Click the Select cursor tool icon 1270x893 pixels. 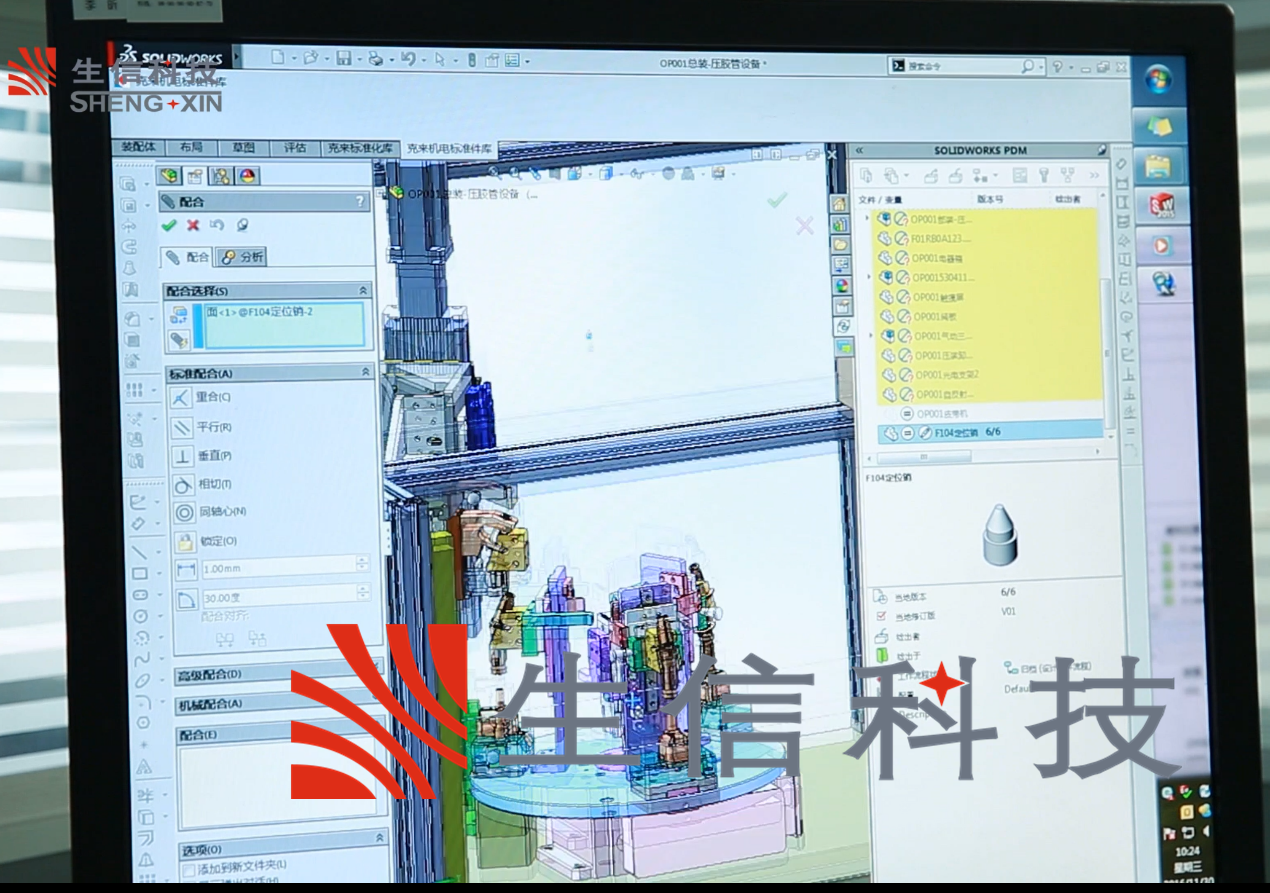click(440, 60)
